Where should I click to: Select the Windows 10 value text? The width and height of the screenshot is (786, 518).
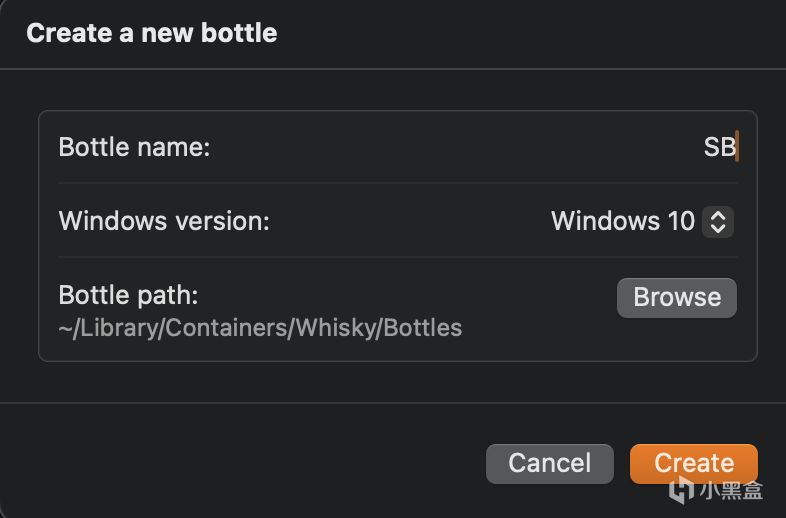tap(622, 221)
